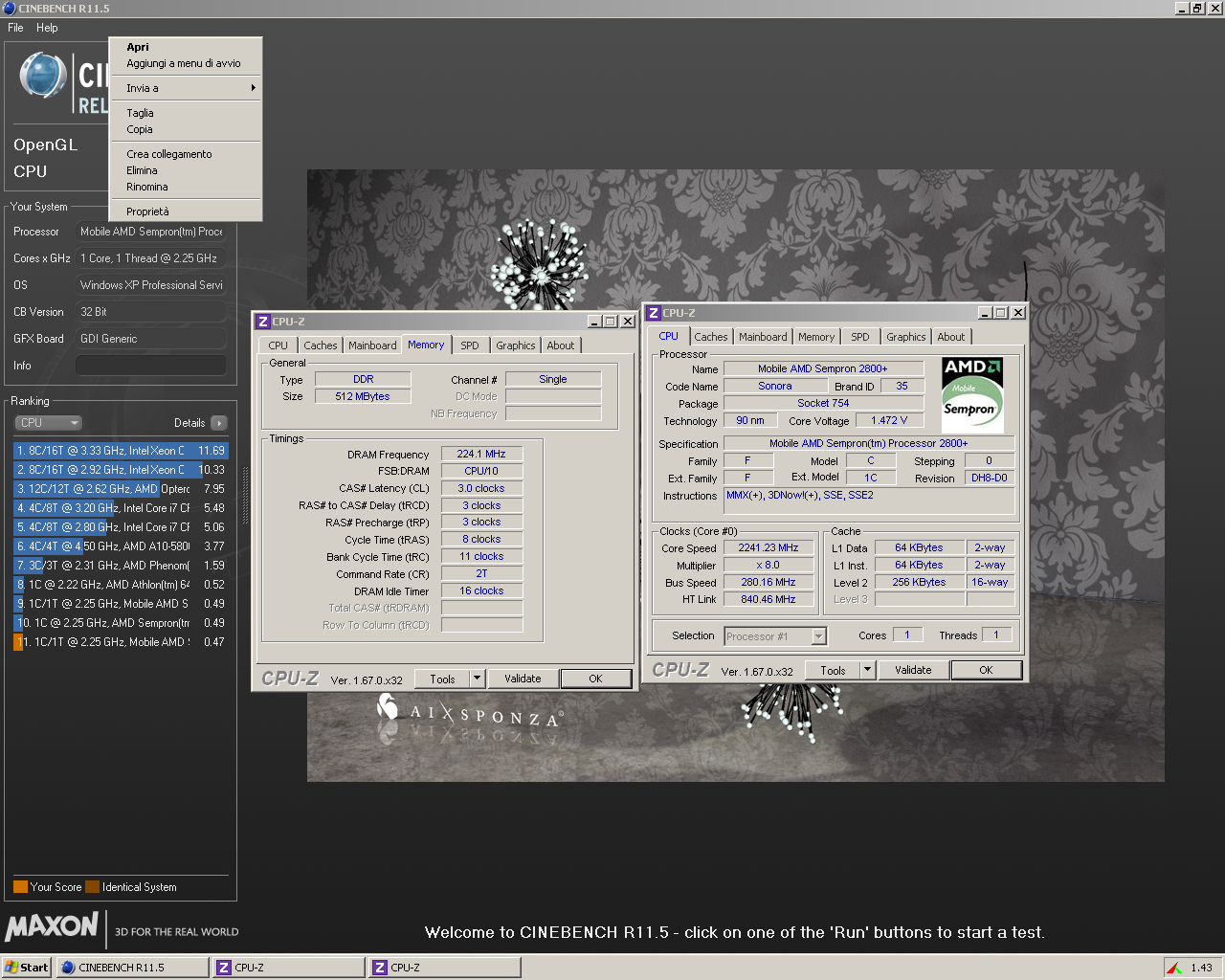Open the File menu

pyautogui.click(x=15, y=28)
